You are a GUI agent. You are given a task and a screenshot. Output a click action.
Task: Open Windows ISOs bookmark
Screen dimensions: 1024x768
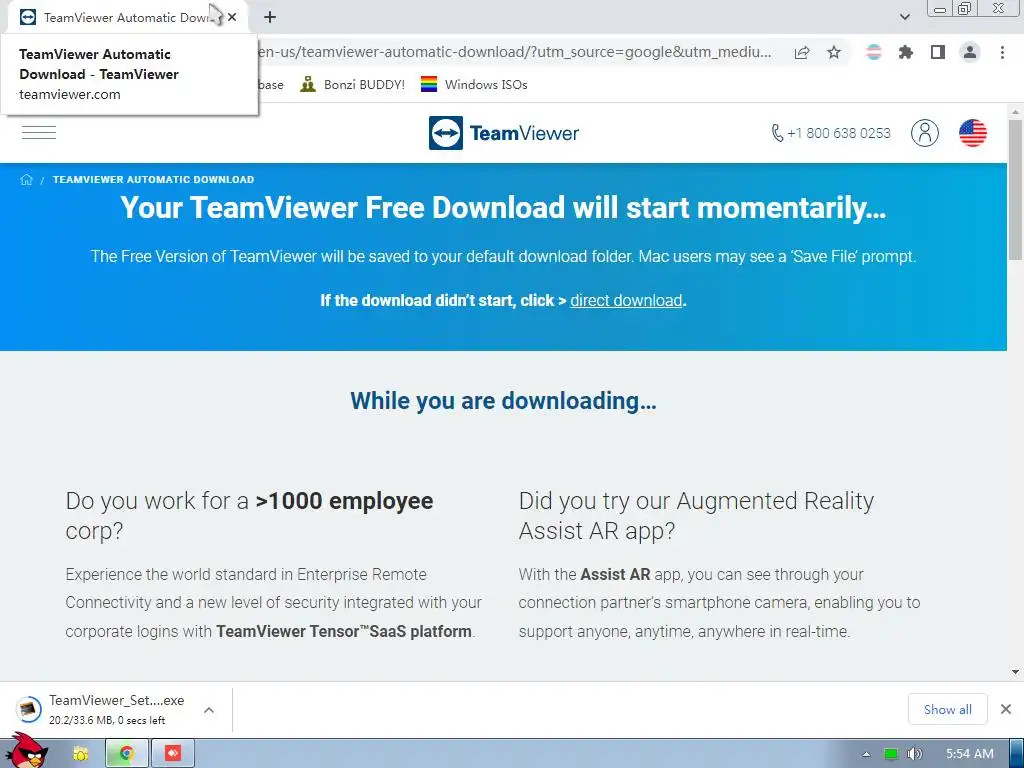click(474, 84)
